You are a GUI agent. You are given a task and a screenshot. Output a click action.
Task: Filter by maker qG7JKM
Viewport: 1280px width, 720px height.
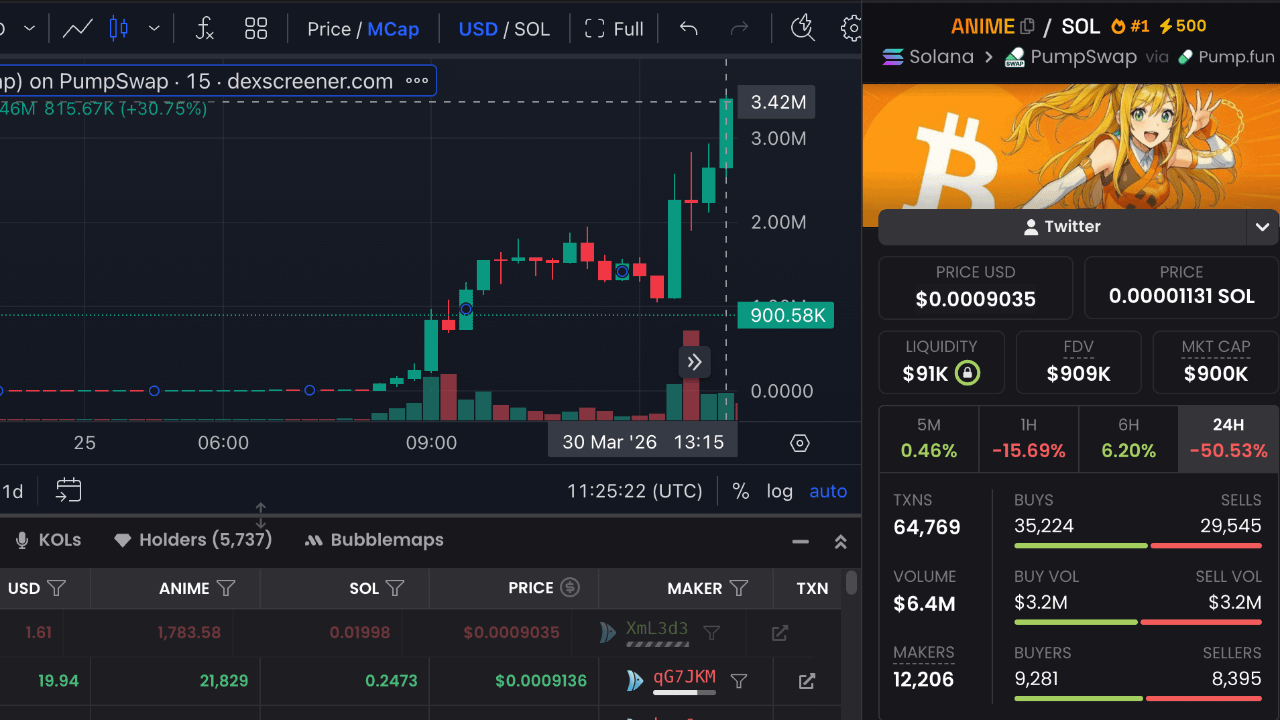(739, 681)
